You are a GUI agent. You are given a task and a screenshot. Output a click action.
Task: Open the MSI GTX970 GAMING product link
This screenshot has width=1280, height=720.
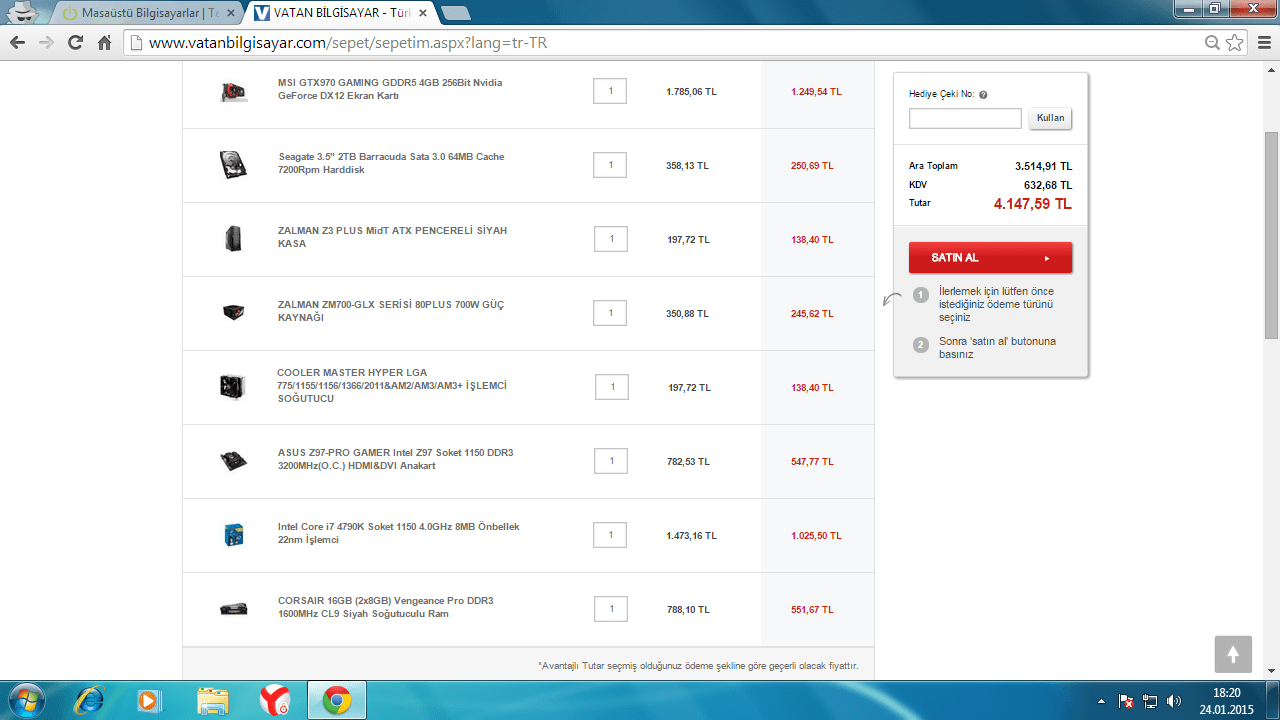point(390,89)
